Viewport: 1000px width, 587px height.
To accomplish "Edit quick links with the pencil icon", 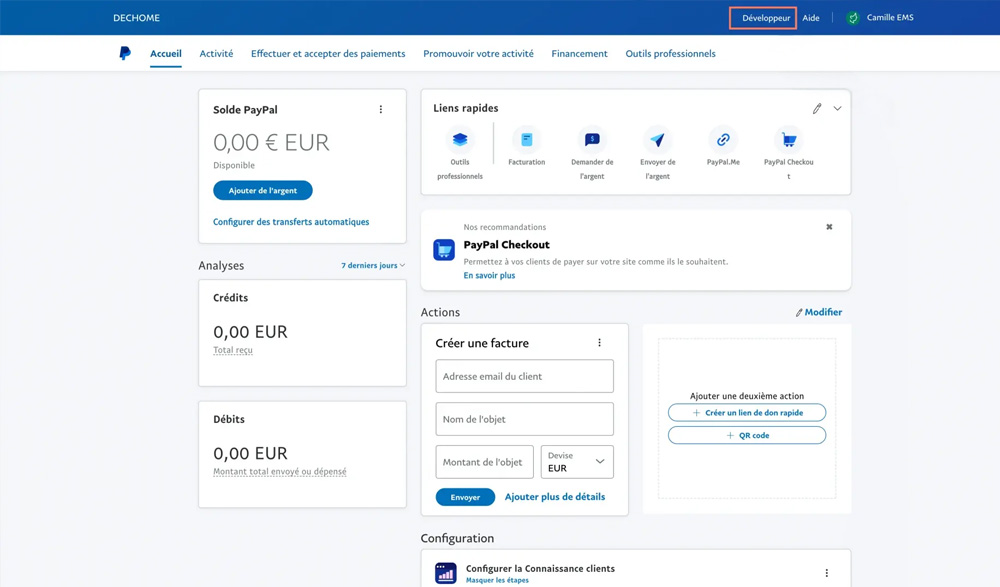I will [817, 108].
